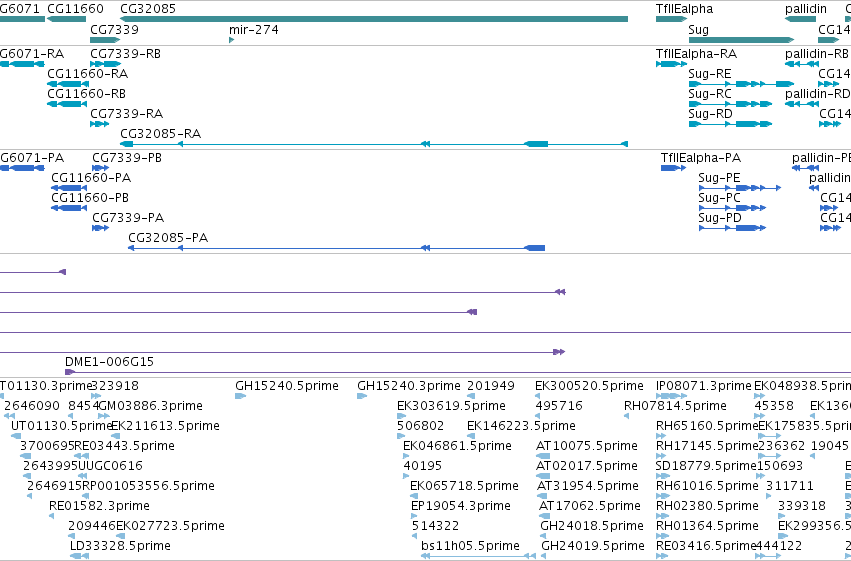Click EST AT31954.5prime
Screen dimensions: 851x561
tap(587, 487)
